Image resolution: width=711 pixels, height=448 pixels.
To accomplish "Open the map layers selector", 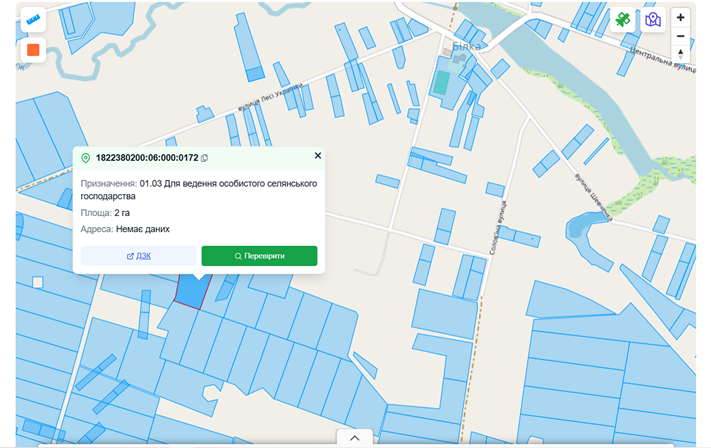I will (x=653, y=19).
